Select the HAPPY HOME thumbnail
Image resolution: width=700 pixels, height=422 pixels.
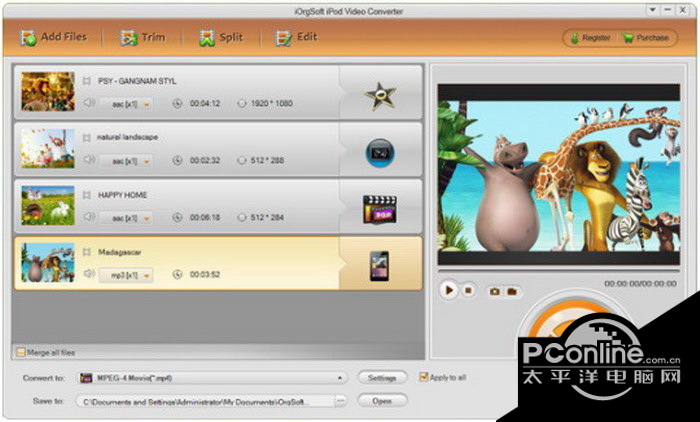[48, 205]
